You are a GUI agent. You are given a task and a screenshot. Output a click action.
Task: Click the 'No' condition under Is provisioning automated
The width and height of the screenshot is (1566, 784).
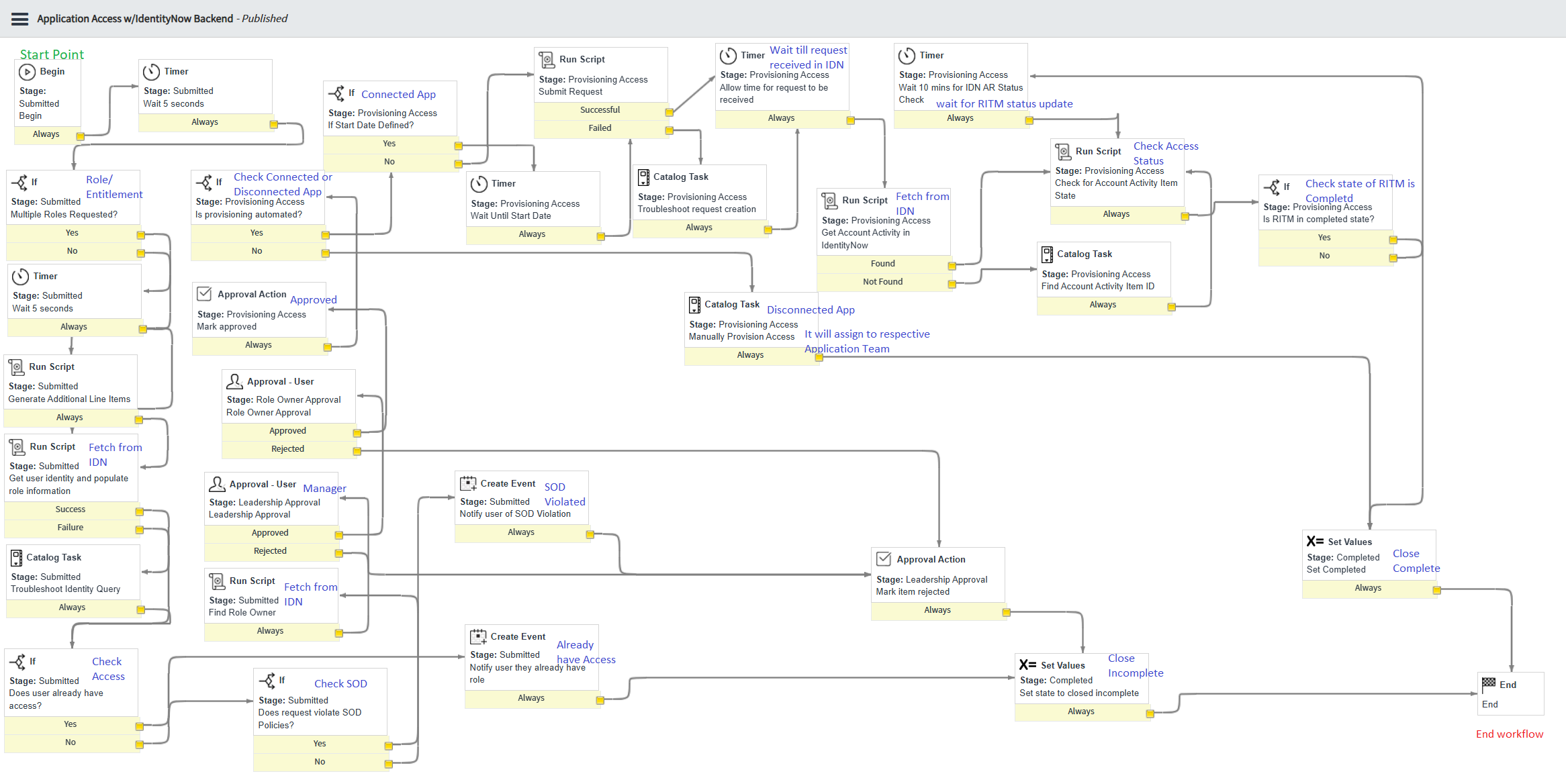click(x=257, y=251)
